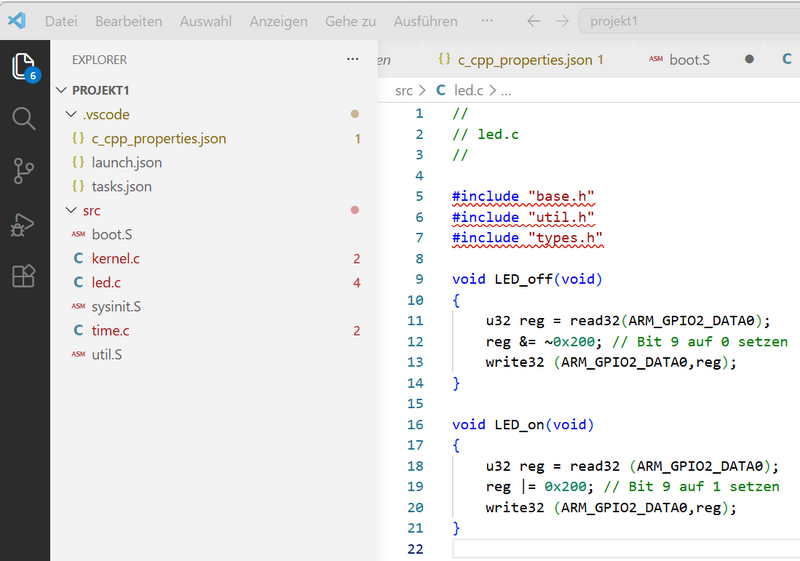Viewport: 800px width, 561px height.
Task: Click the unsaved dot on boot.S tab
Action: coord(749,59)
